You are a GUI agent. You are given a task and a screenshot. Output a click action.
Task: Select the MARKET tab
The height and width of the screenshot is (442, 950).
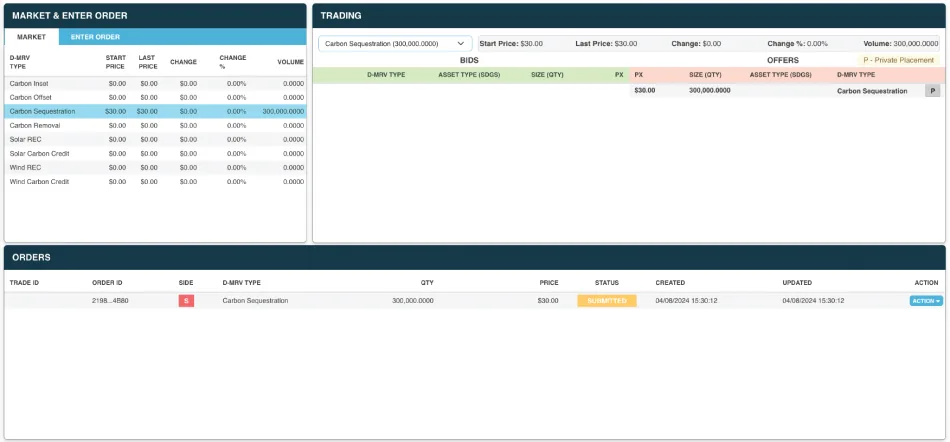click(x=32, y=37)
